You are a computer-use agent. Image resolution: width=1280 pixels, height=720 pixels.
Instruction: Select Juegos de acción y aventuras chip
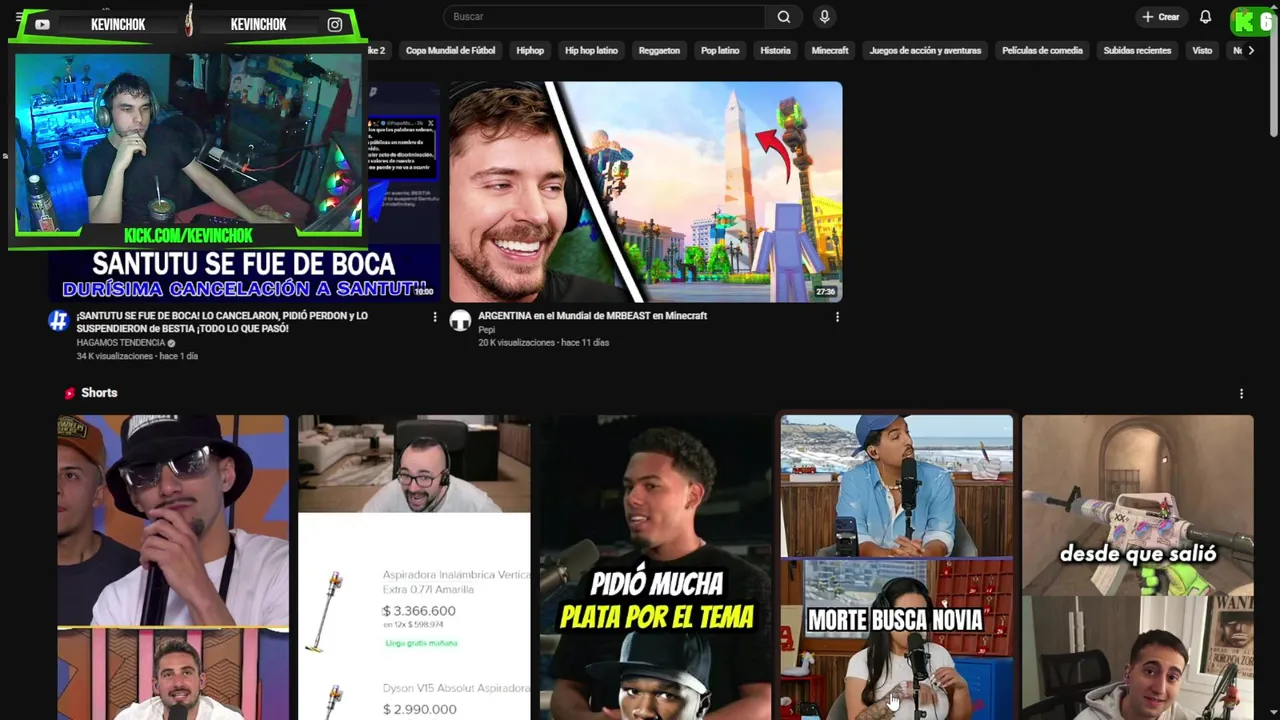[x=925, y=51]
